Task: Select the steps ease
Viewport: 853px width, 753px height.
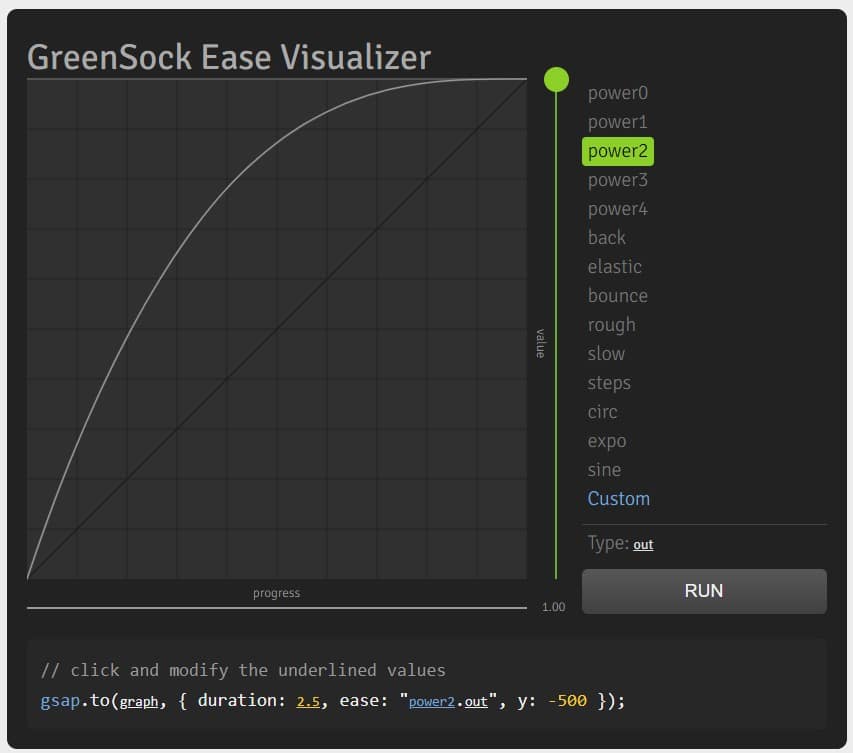Action: 609,383
